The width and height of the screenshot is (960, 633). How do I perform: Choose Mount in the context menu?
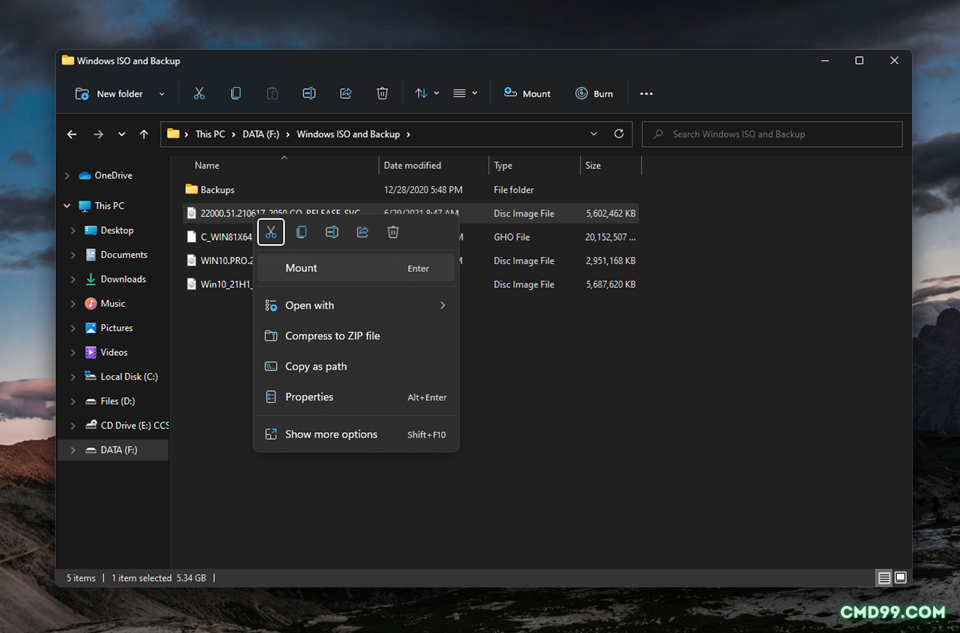[x=356, y=268]
